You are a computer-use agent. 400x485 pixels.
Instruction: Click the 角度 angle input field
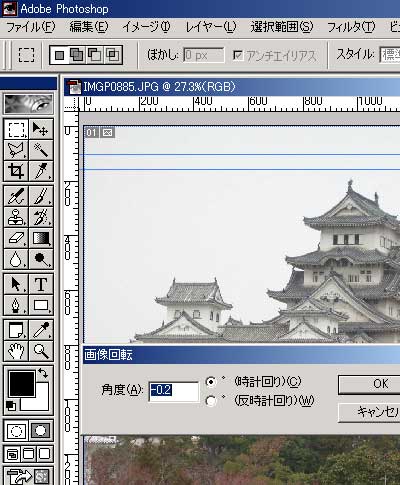click(174, 391)
